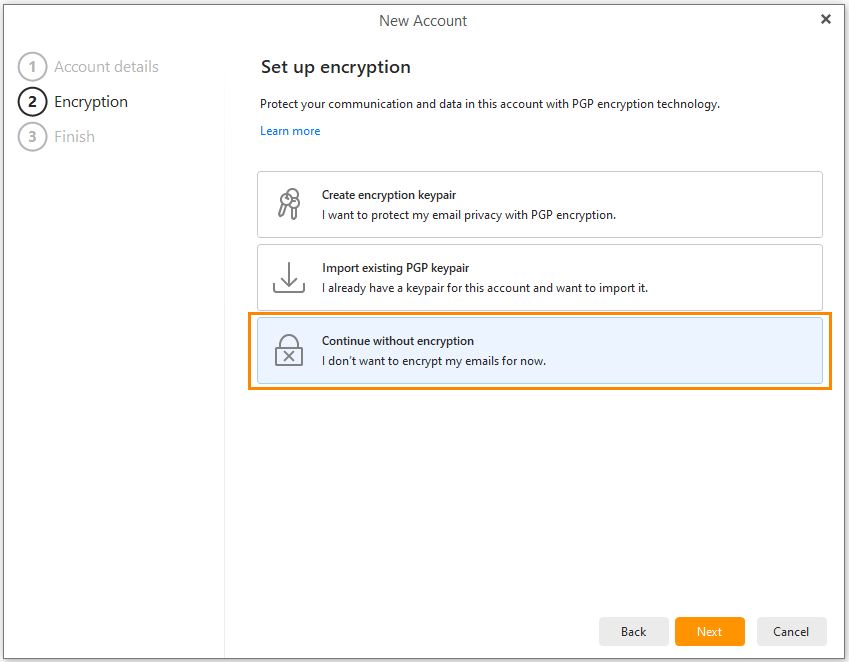This screenshot has width=849, height=662.
Task: Click 'I want to protect my email privacy' text
Action: [x=469, y=215]
